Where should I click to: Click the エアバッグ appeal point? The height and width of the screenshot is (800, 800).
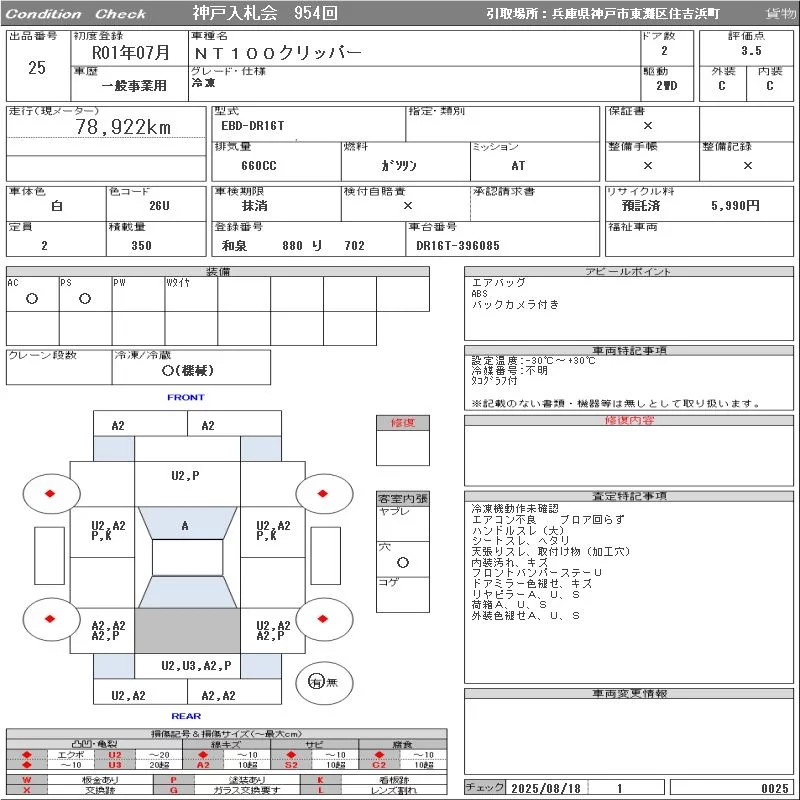498,282
